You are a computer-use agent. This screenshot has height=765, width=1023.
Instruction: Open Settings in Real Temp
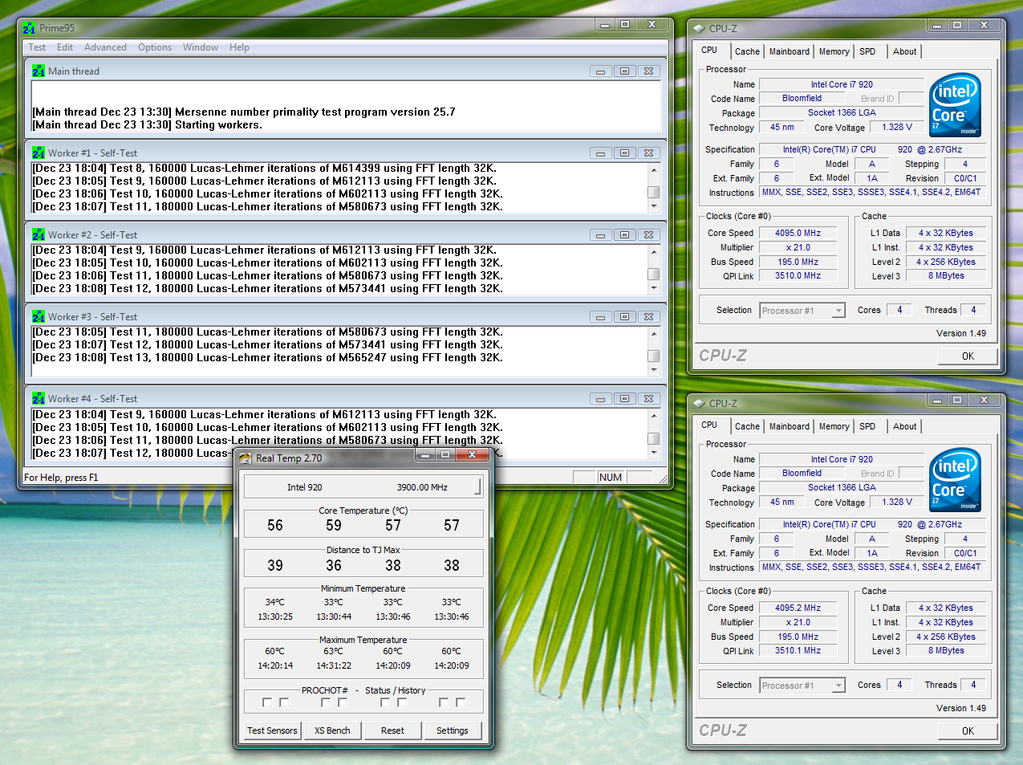[x=452, y=730]
